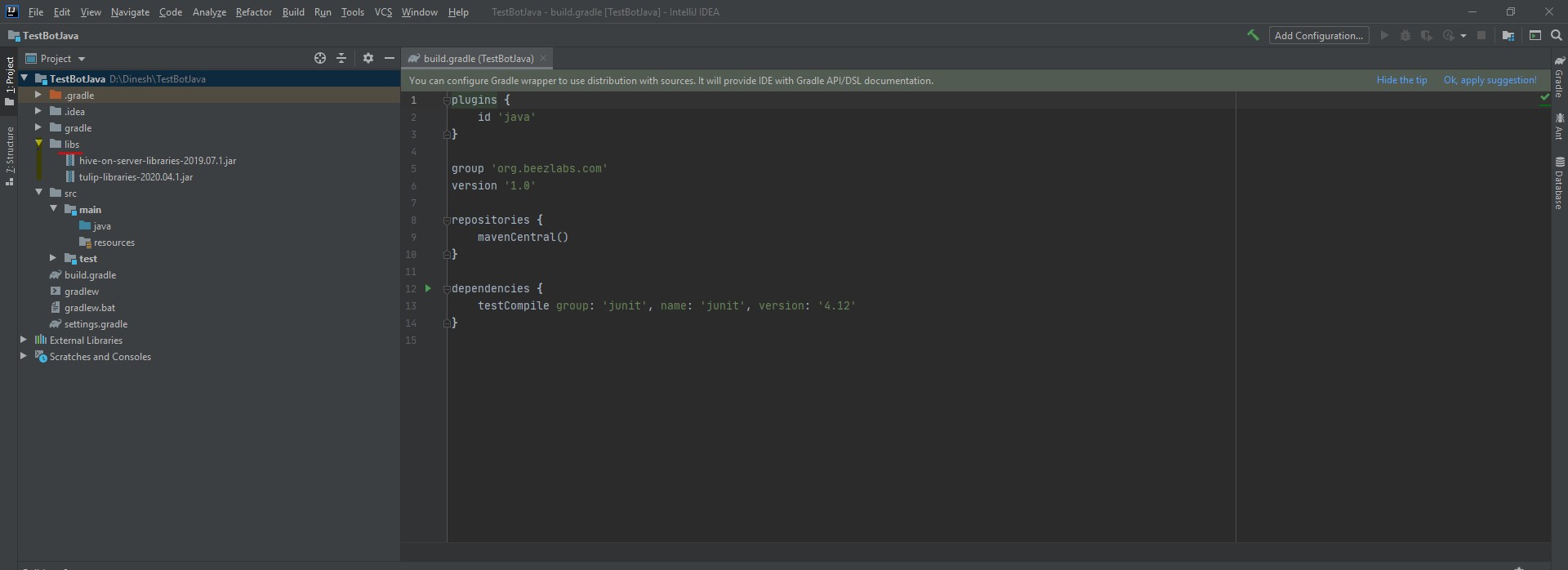Fold the plugins block in the gutter
1568x570 pixels.
point(447,100)
